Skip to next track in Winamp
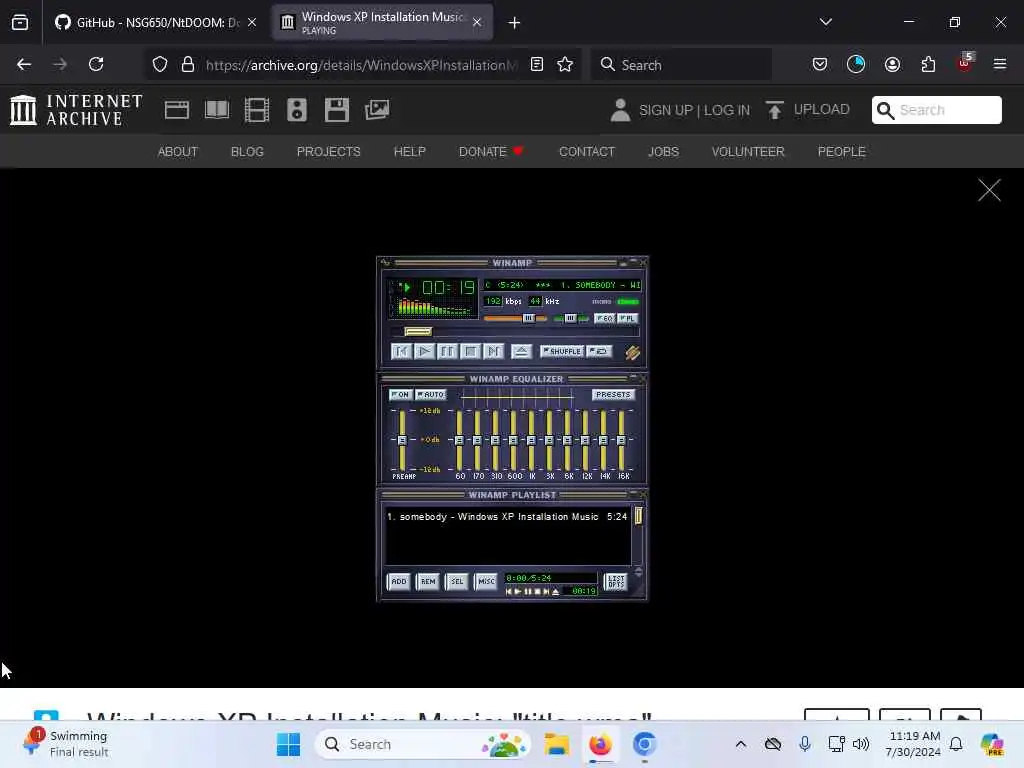The width and height of the screenshot is (1024, 768). click(494, 351)
